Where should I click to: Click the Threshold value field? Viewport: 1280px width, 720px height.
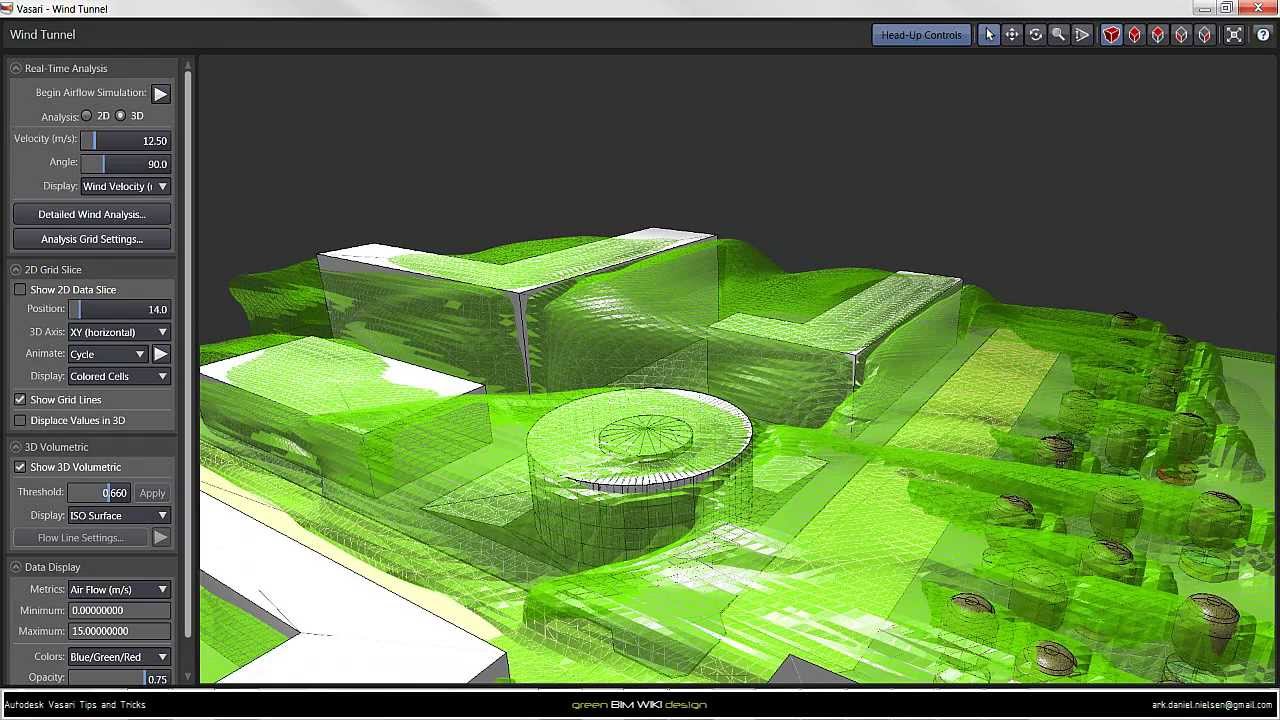(x=99, y=493)
